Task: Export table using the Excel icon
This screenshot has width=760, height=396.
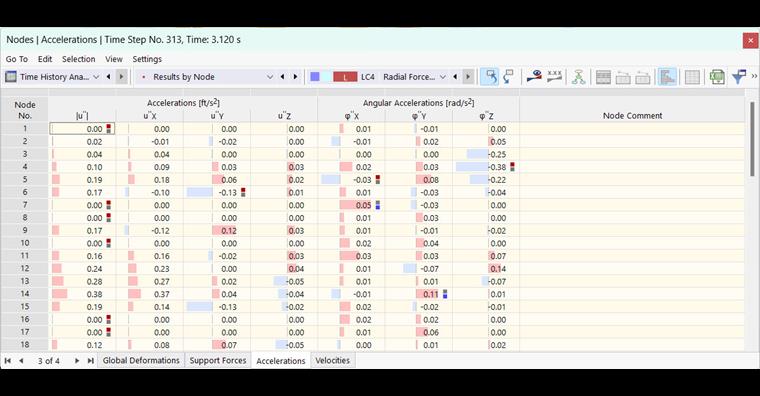Action: click(717, 77)
